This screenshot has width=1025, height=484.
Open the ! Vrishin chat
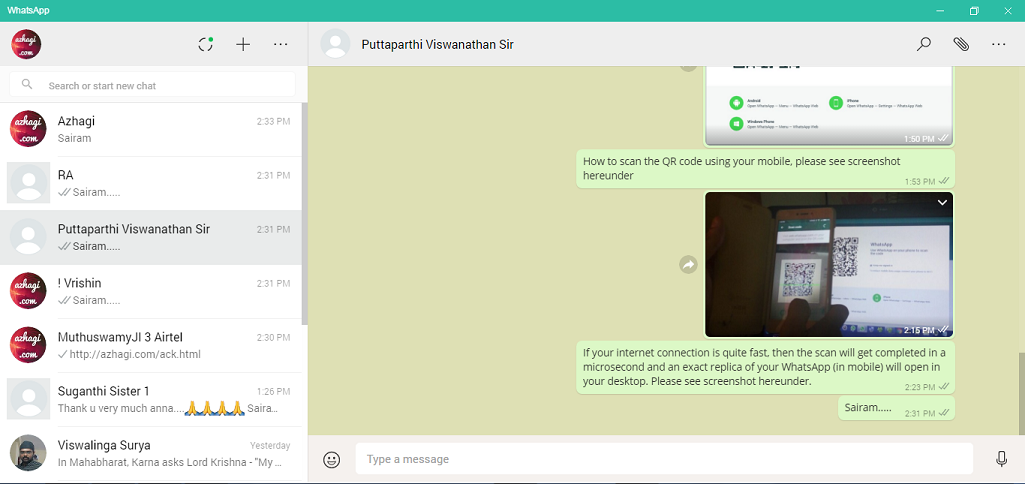point(151,292)
